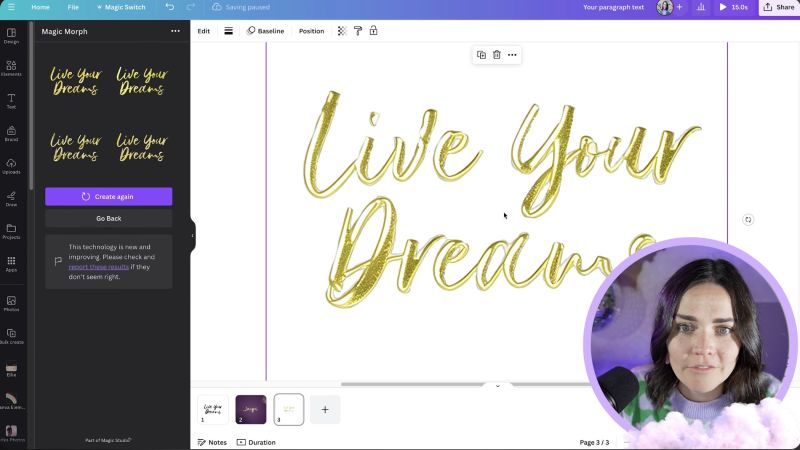
Task: Click the Go Back button
Action: click(109, 218)
